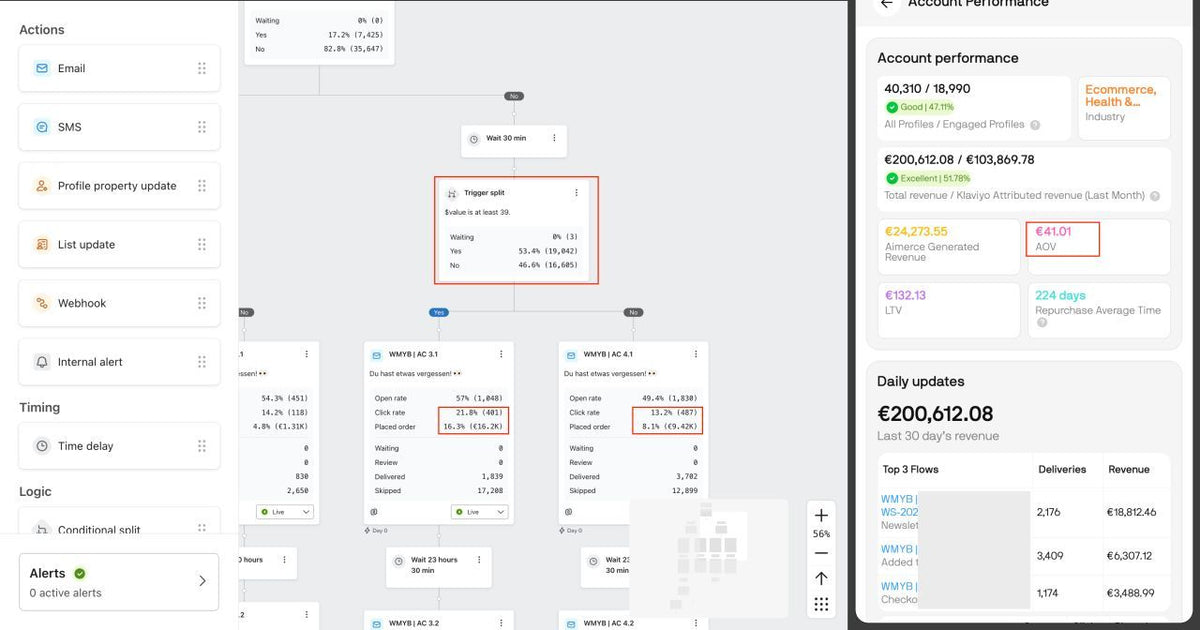Select the Time delay card
The height and width of the screenshot is (630, 1200).
(119, 446)
